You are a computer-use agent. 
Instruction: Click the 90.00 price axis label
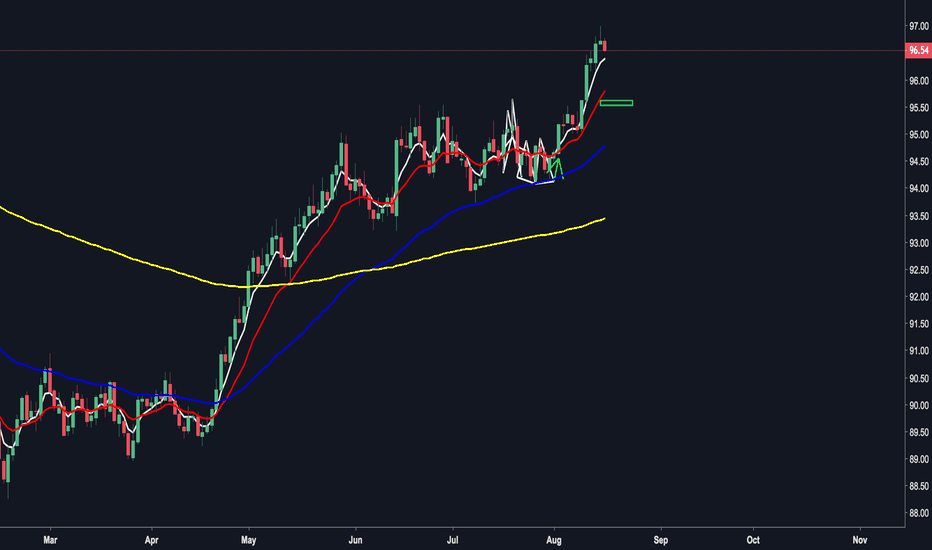919,405
